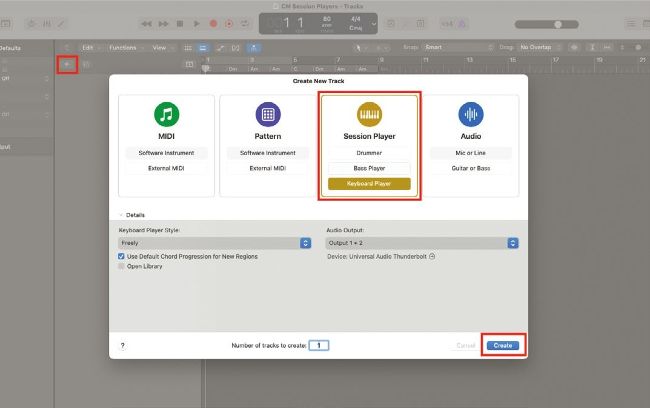The width and height of the screenshot is (650, 408).
Task: Open the Functions menu
Action: pyautogui.click(x=124, y=47)
